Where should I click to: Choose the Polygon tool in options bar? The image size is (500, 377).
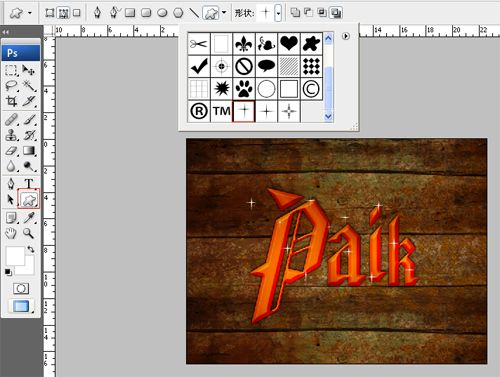point(178,13)
